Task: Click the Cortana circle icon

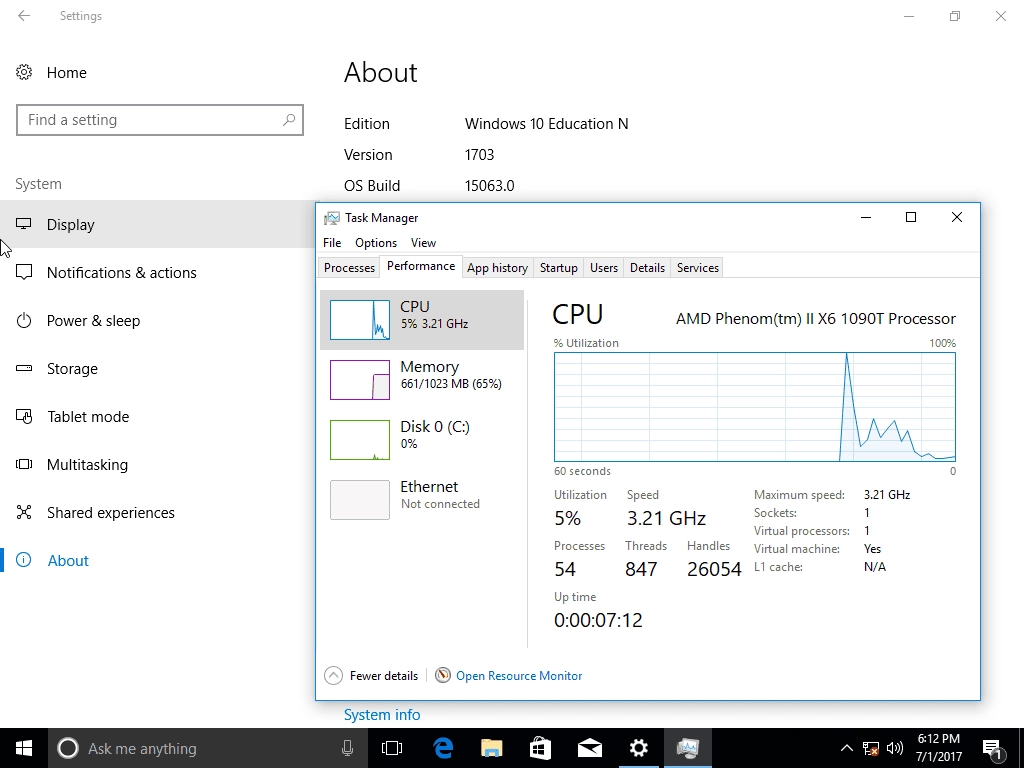Action: tap(68, 748)
